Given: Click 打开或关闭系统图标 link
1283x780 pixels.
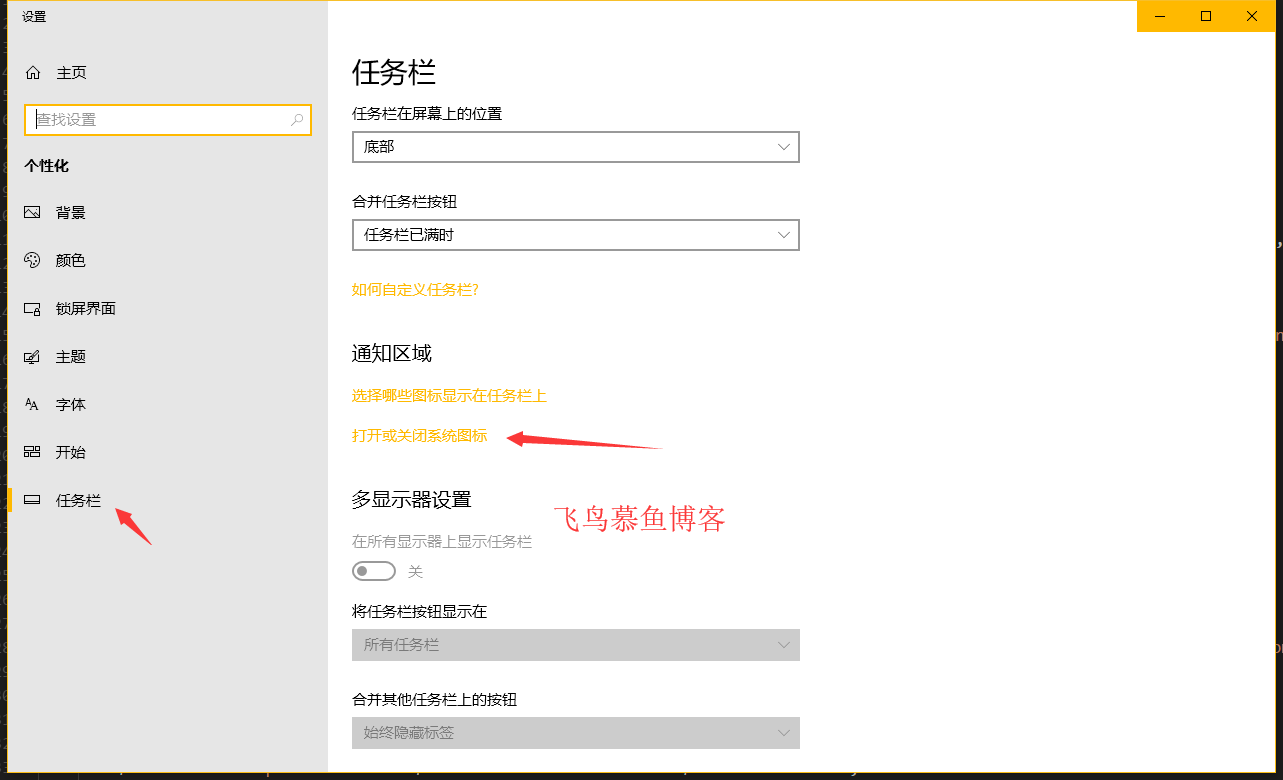Looking at the screenshot, I should (418, 436).
